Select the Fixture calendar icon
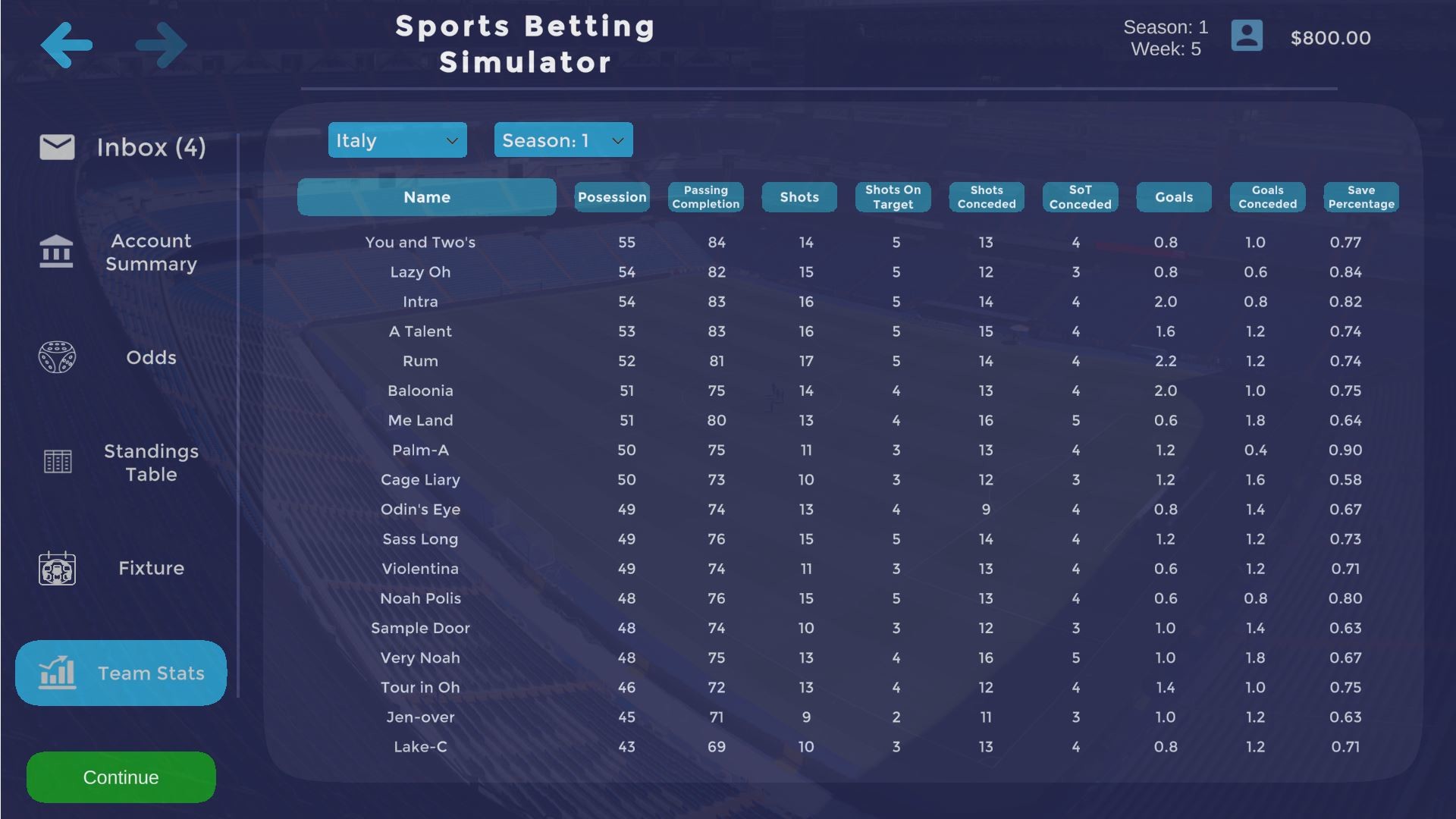Viewport: 1456px width, 819px height. (x=57, y=568)
